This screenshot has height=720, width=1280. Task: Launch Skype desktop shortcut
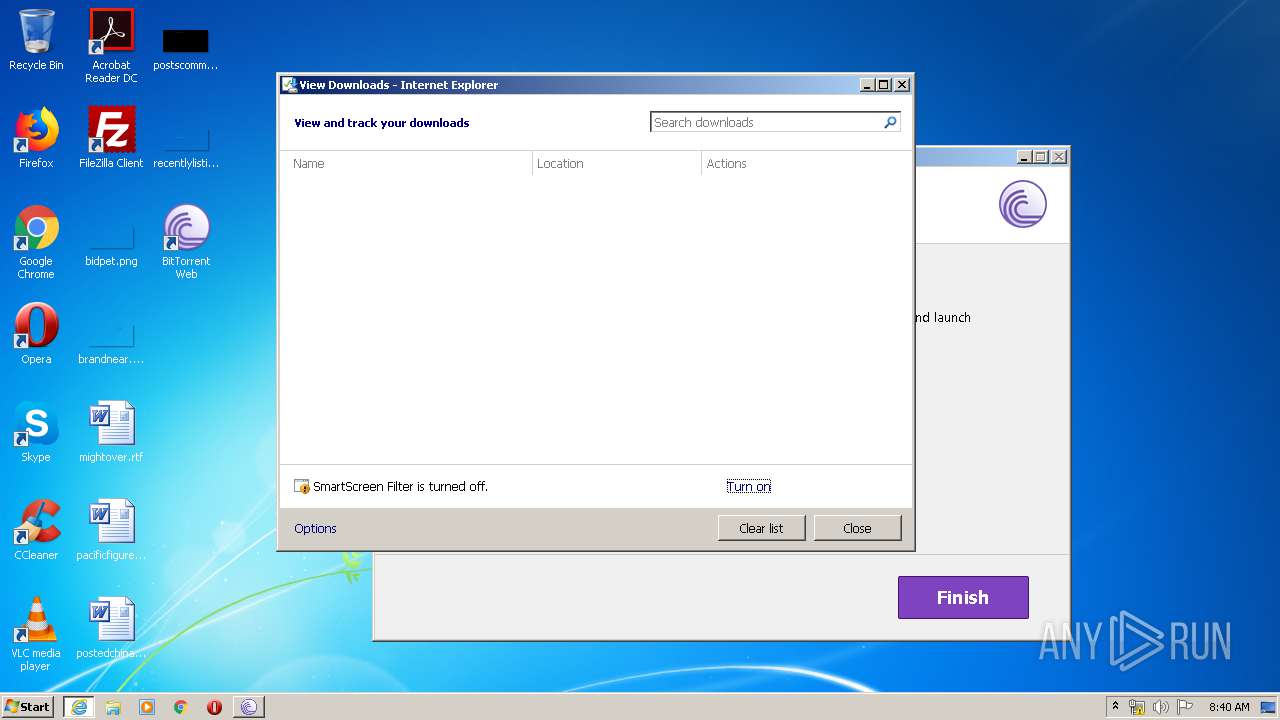point(36,432)
